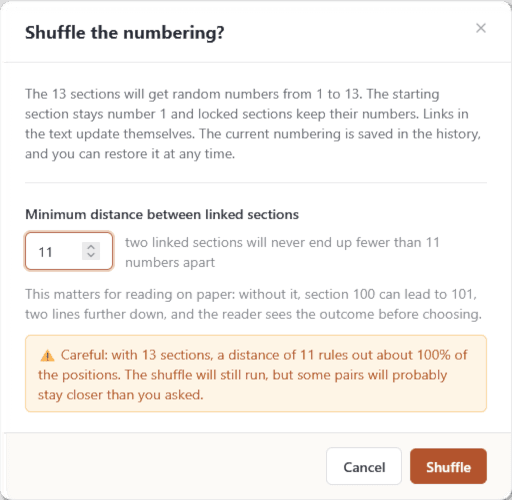Close the shuffle numbering dialog
The width and height of the screenshot is (512, 500).
[x=481, y=28]
